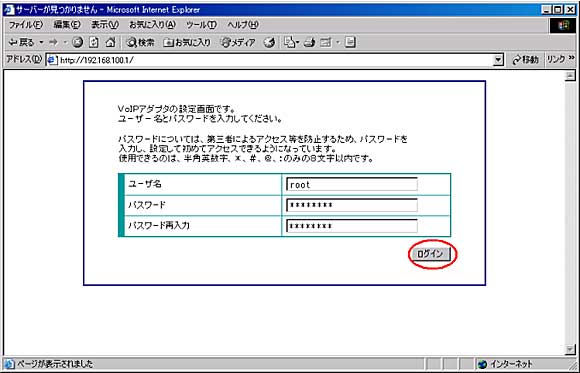Open the 検索 search tool

[x=141, y=43]
